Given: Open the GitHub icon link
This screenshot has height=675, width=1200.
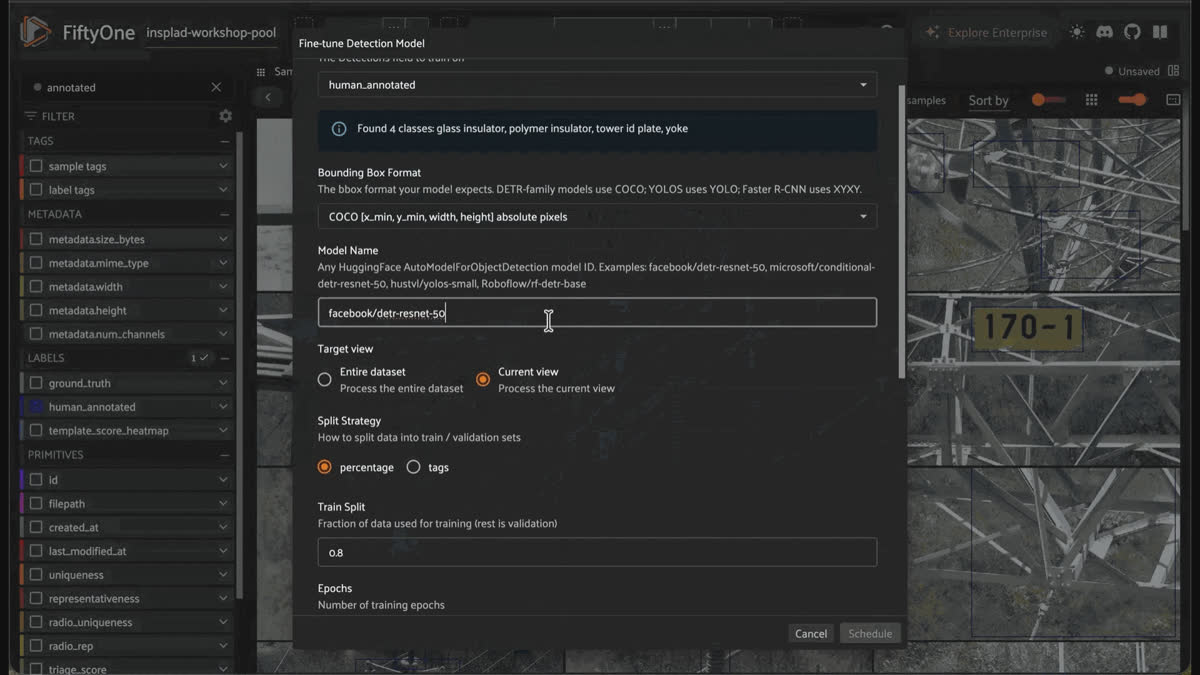Looking at the screenshot, I should point(1132,32).
